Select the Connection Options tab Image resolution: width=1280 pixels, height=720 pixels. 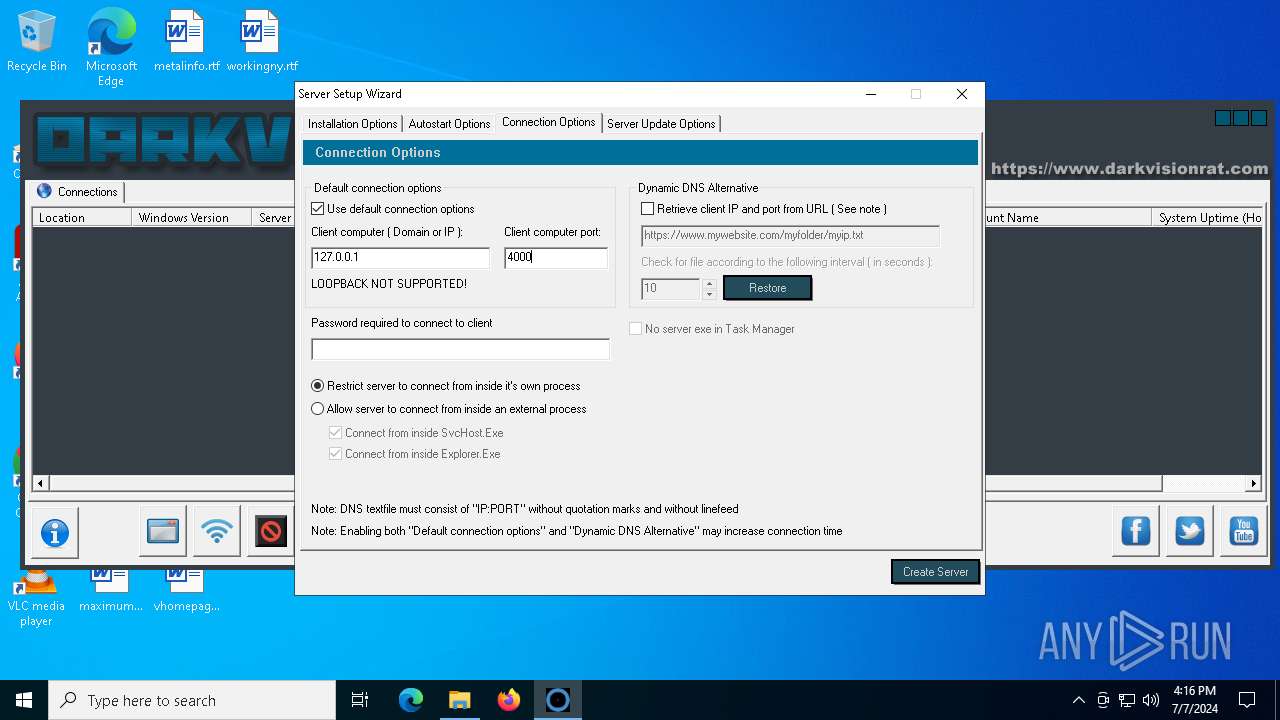coord(548,122)
